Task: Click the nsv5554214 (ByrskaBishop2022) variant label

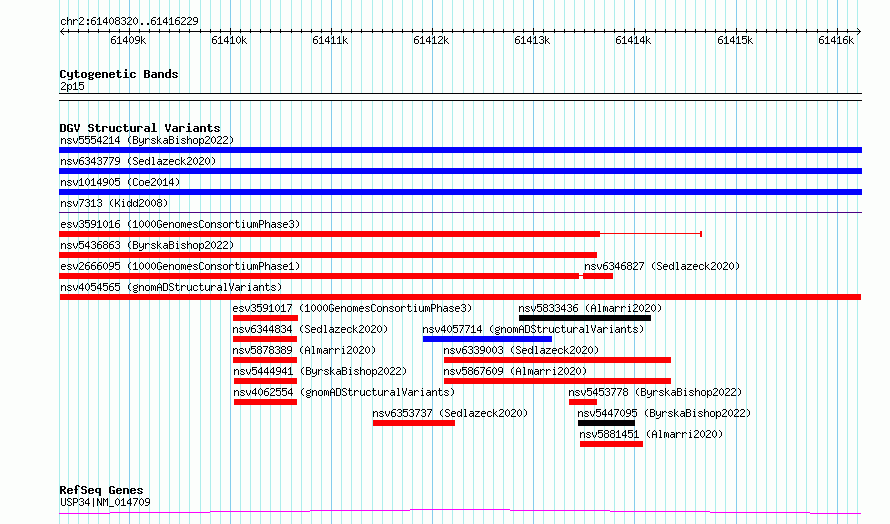Action: [x=147, y=140]
